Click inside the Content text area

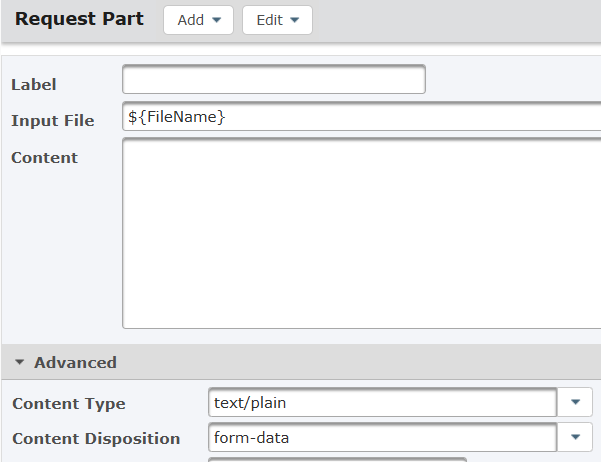click(x=361, y=233)
